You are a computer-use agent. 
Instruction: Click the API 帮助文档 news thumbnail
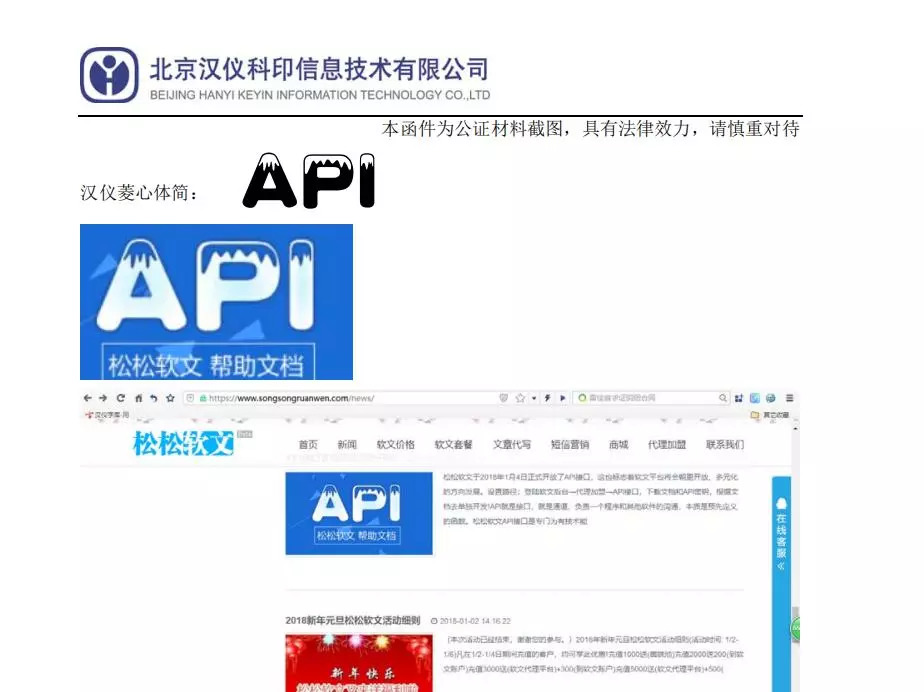coord(359,513)
